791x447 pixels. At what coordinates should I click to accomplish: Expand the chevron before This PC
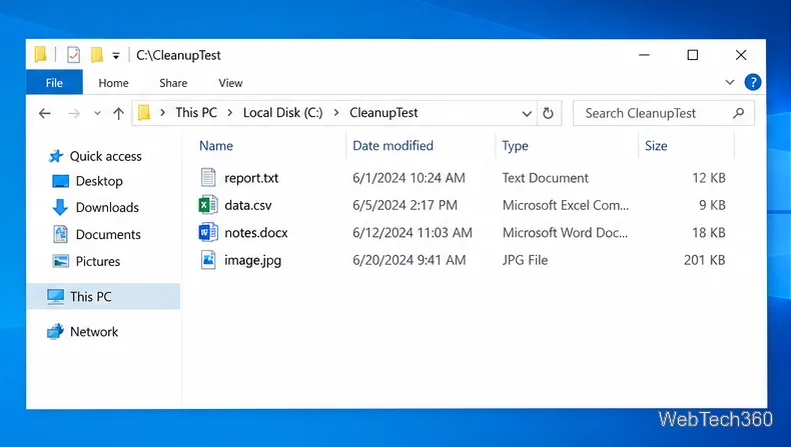pos(162,113)
